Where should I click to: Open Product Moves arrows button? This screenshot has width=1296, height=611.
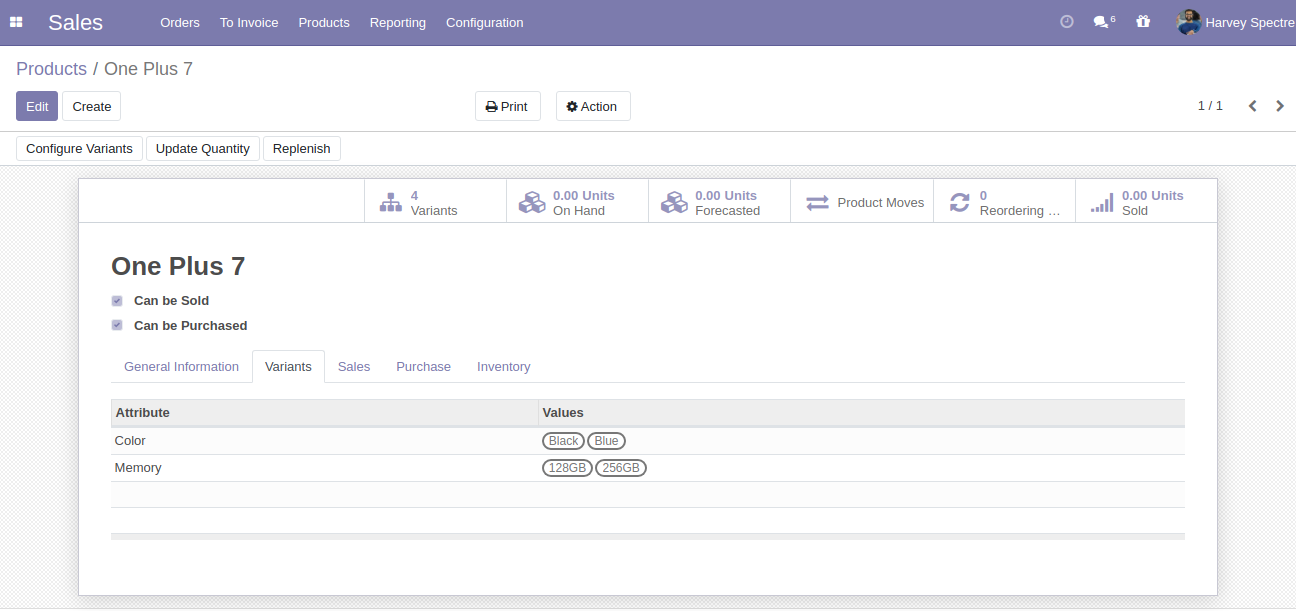tap(862, 202)
